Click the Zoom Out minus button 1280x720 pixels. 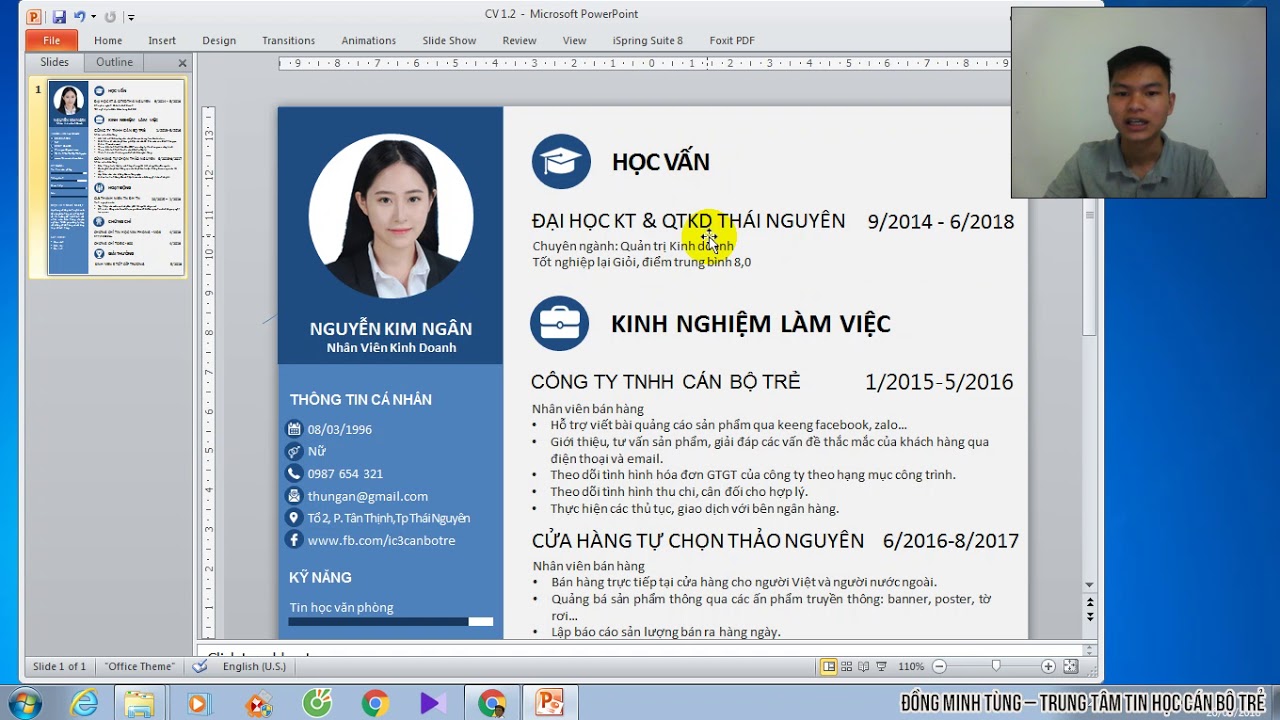tap(939, 666)
